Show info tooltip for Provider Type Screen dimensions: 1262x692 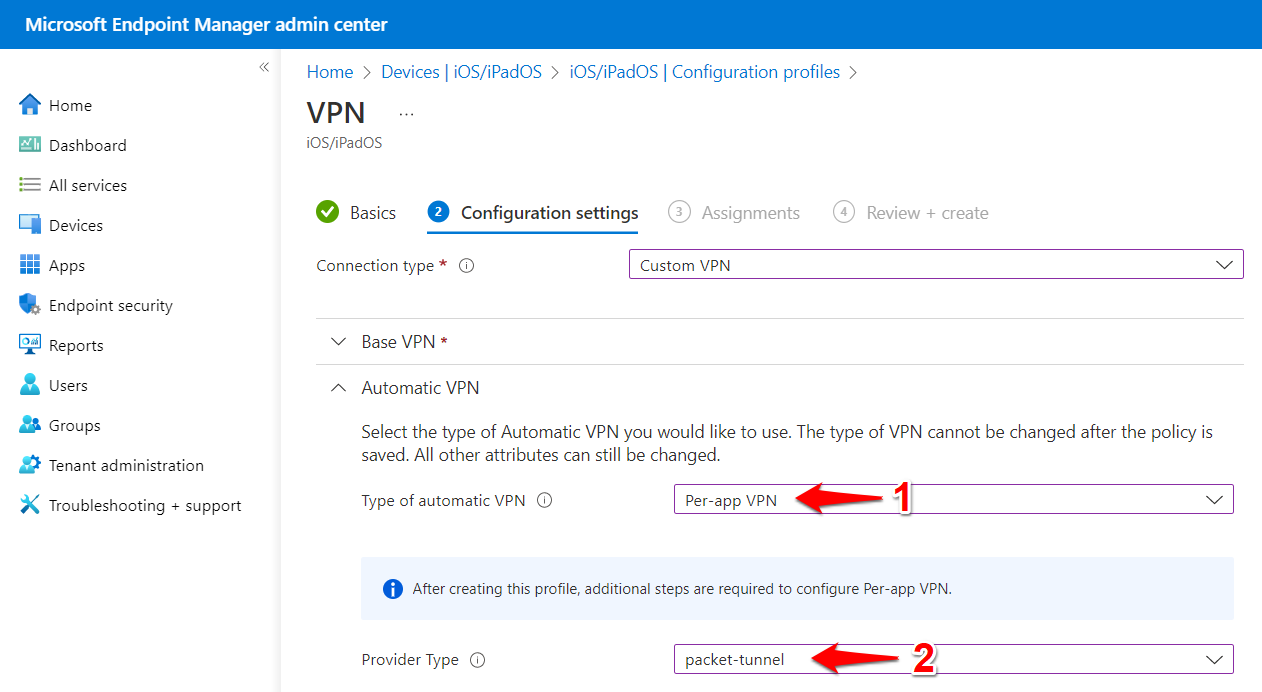(x=477, y=660)
